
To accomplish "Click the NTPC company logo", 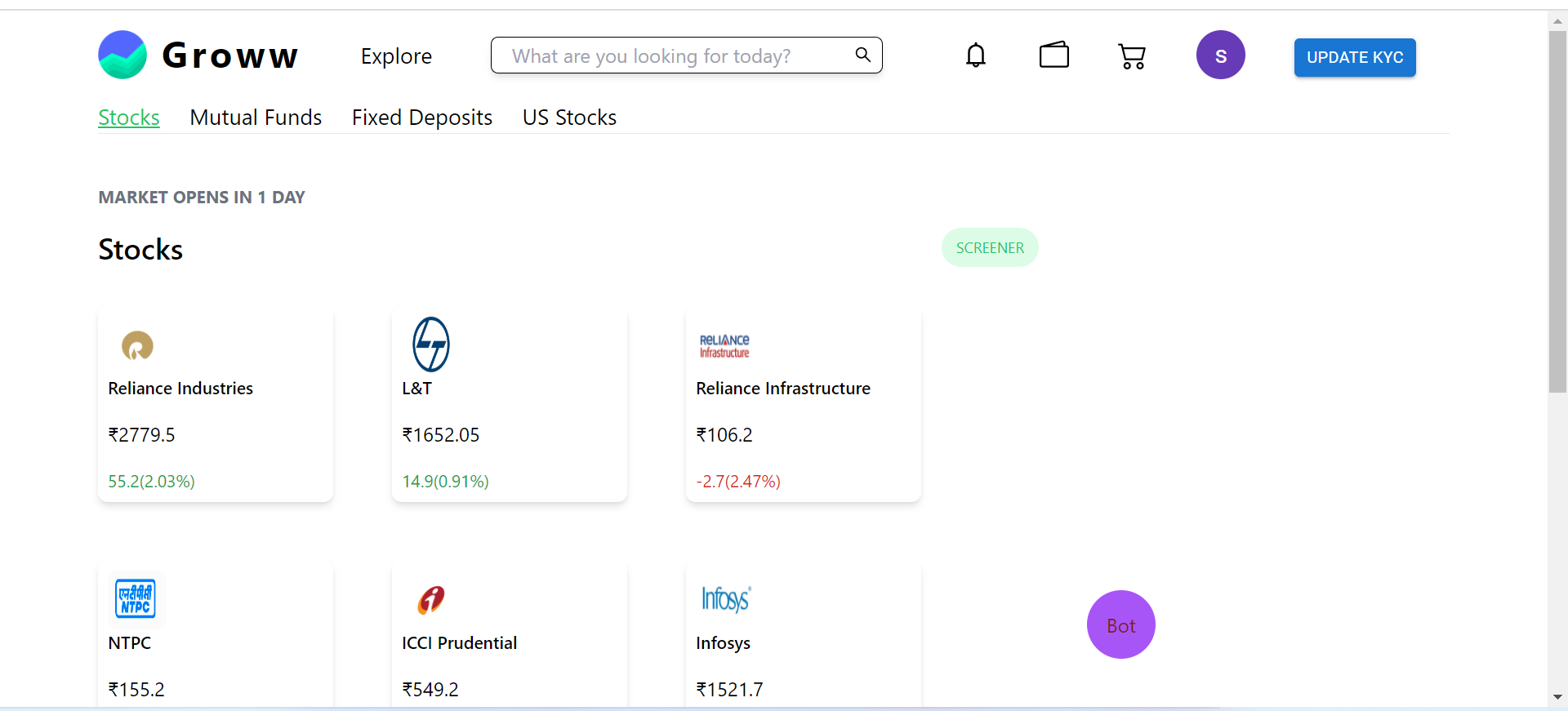I will (136, 598).
